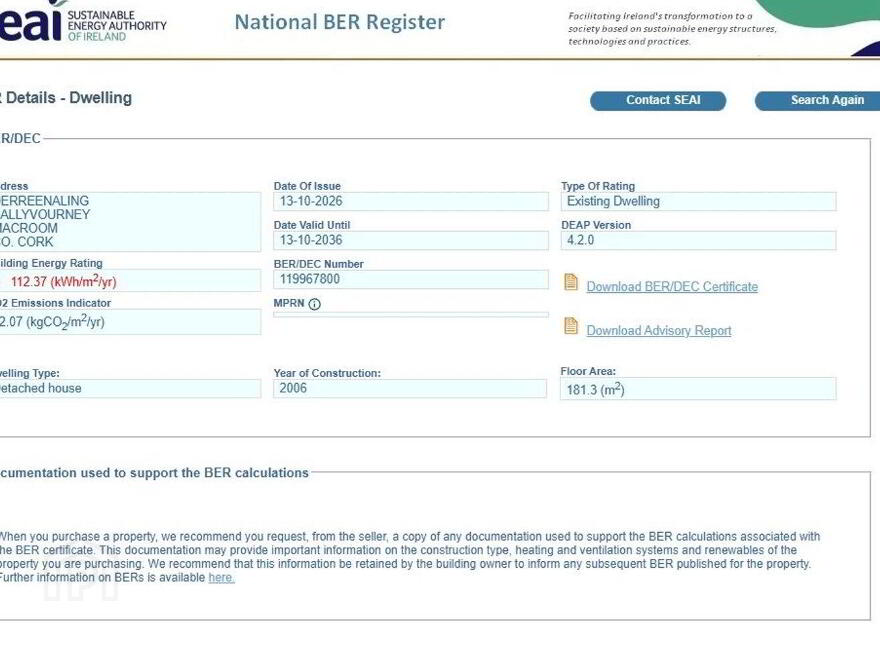Select the Floor Area field

(x=698, y=389)
